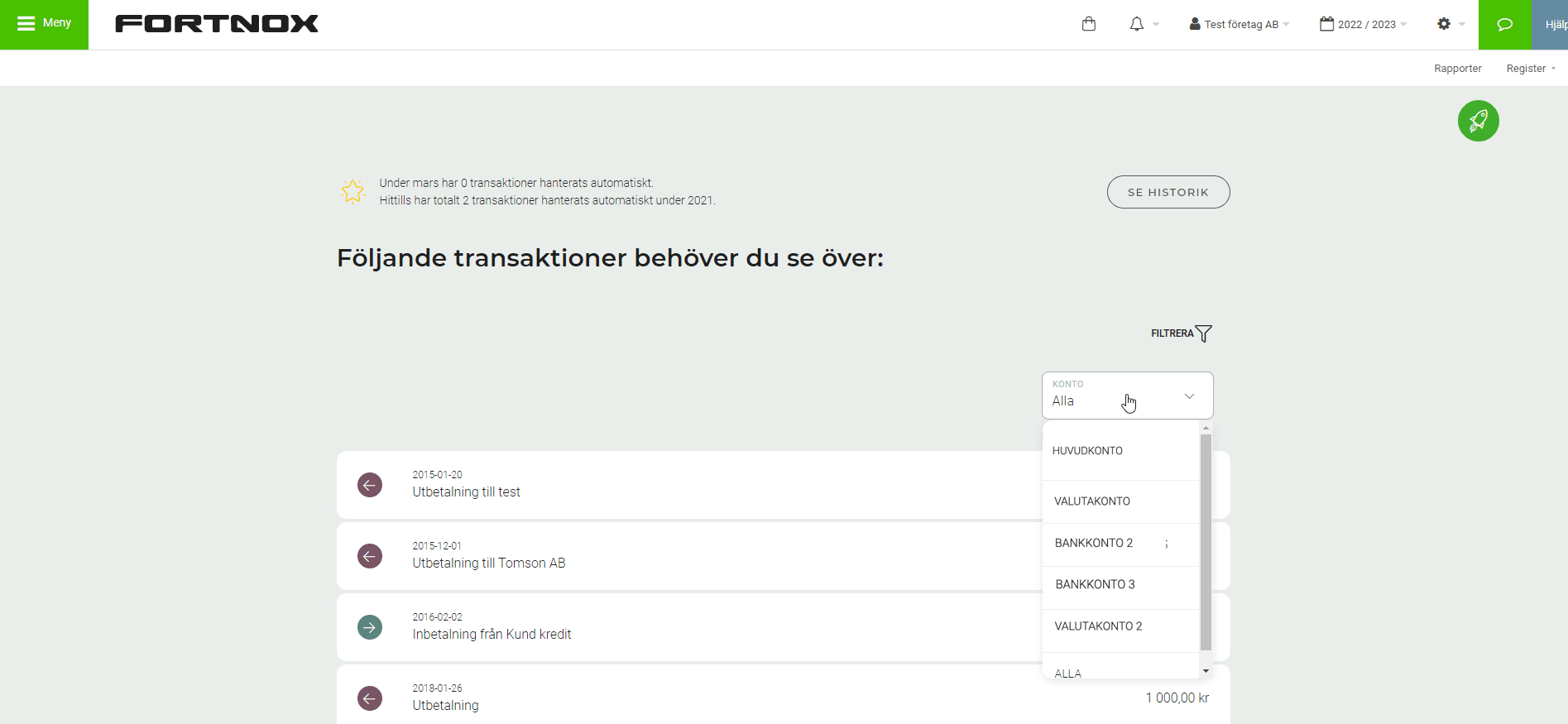Open notifications bell icon
The width and height of the screenshot is (1568, 724).
(1137, 24)
